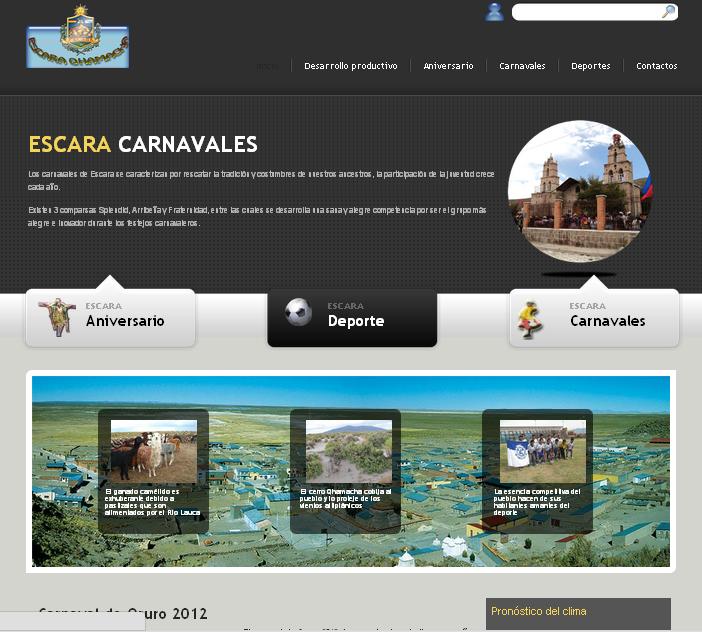Click the Escara Qhapaqa logo

click(78, 37)
